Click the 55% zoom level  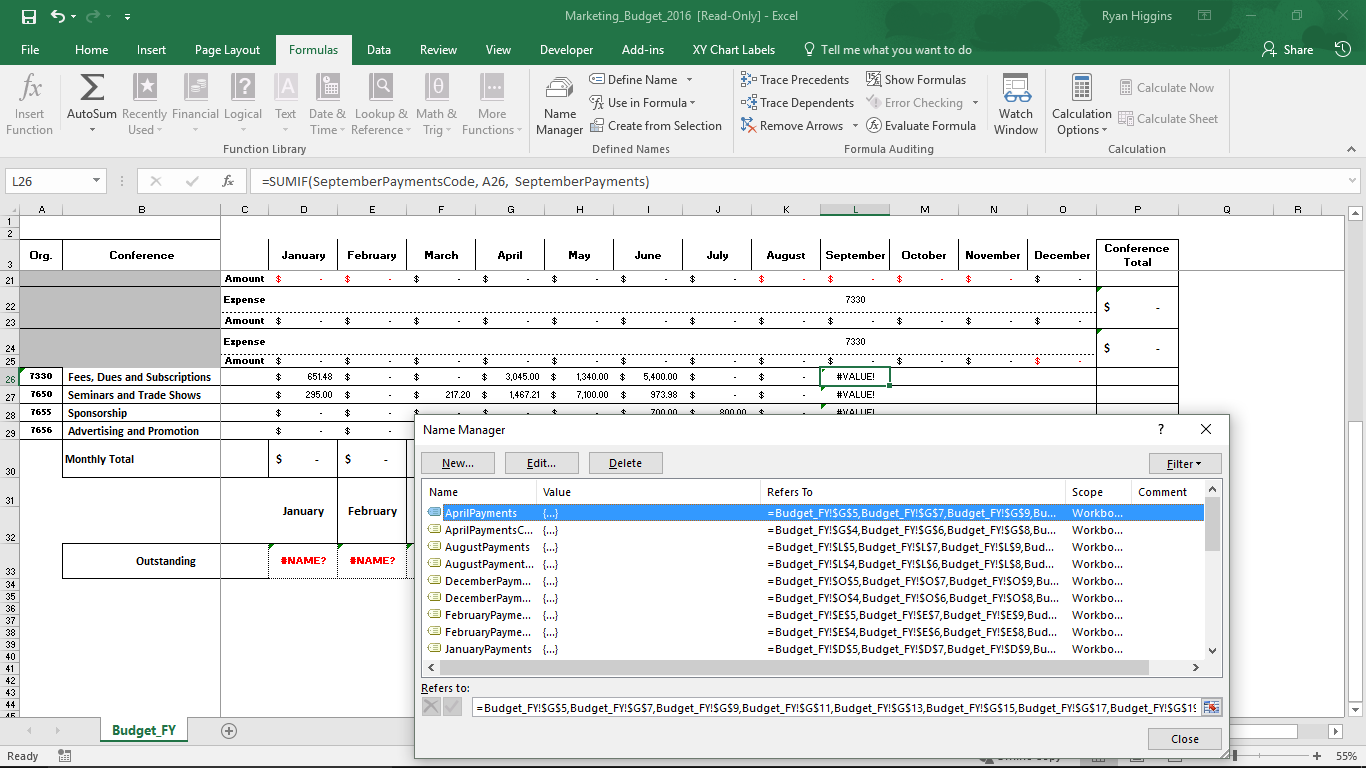click(1346, 757)
